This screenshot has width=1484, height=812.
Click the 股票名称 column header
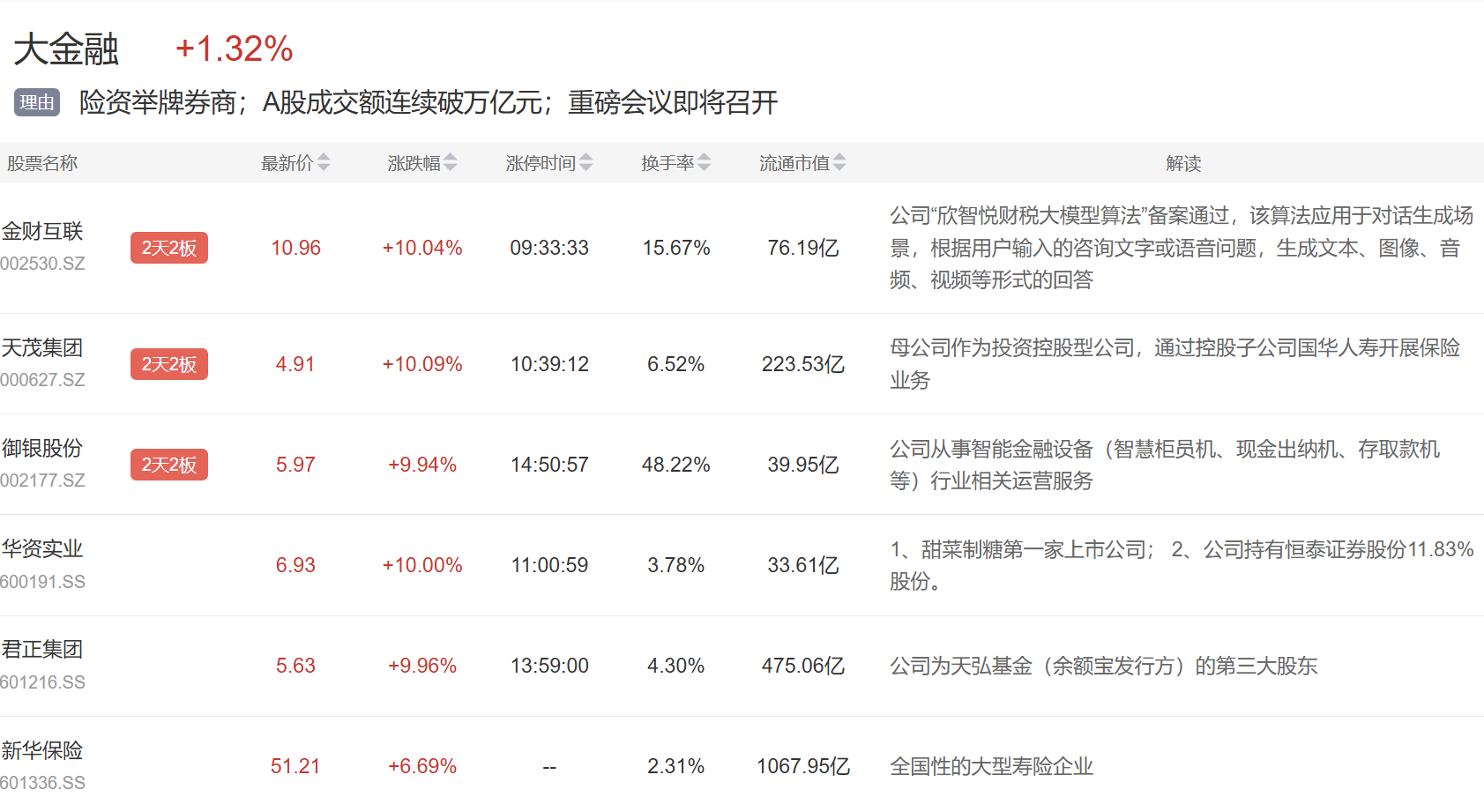(x=42, y=163)
